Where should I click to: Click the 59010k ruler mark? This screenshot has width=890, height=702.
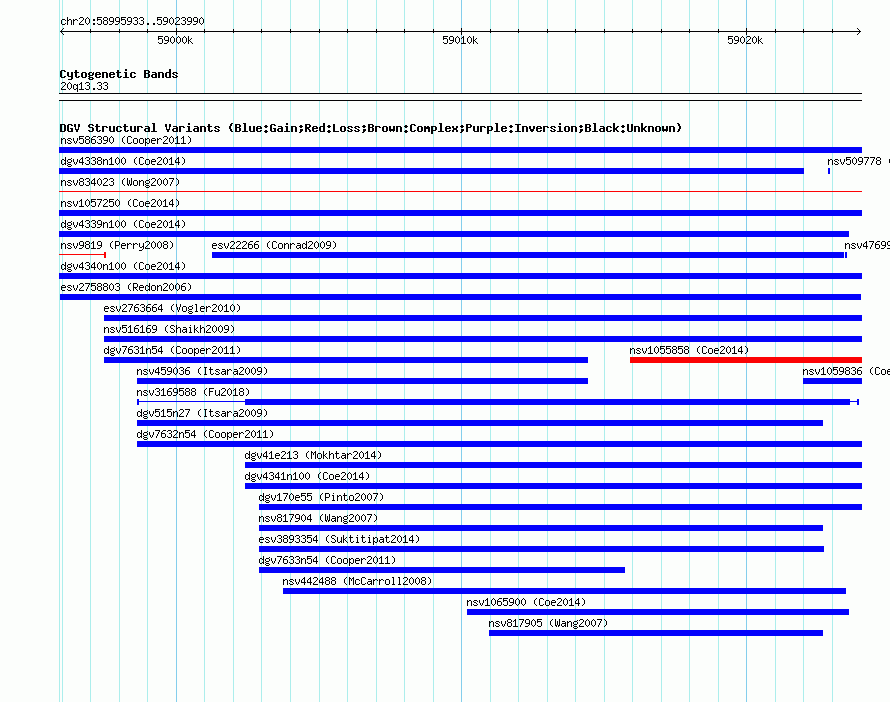tap(460, 40)
